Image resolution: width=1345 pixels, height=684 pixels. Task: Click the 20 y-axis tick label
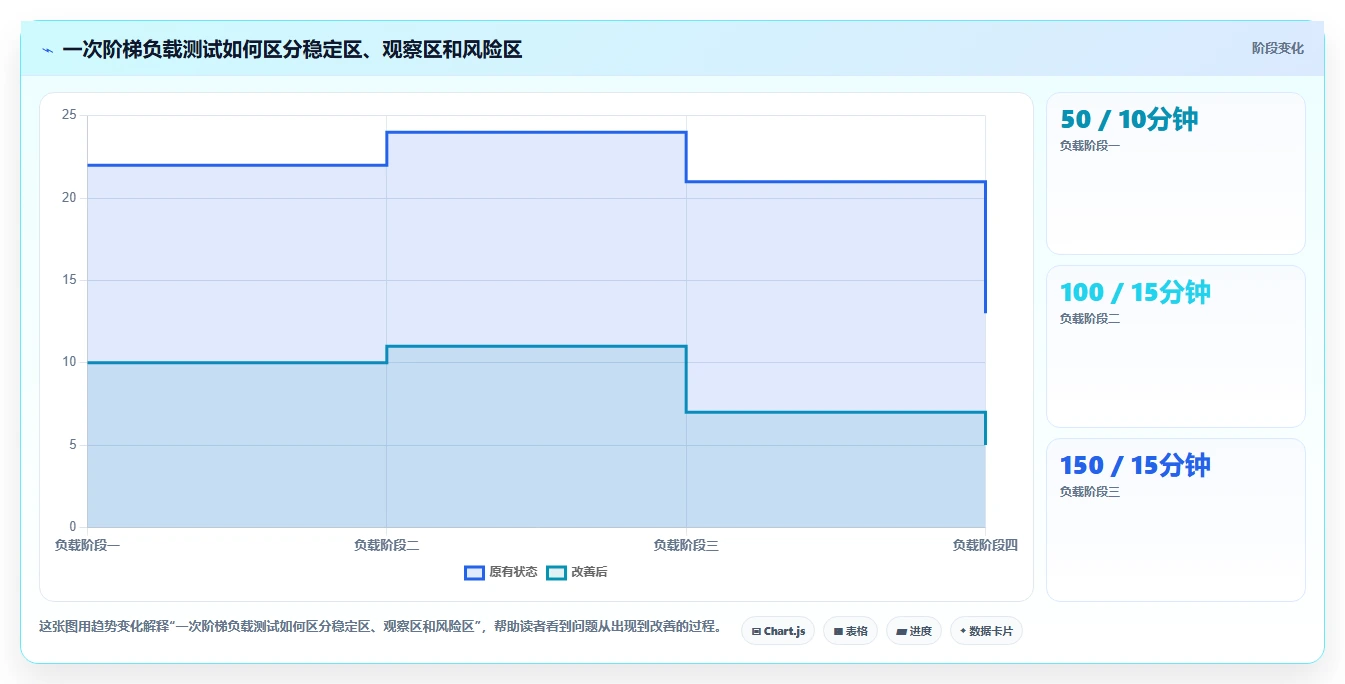pos(69,198)
